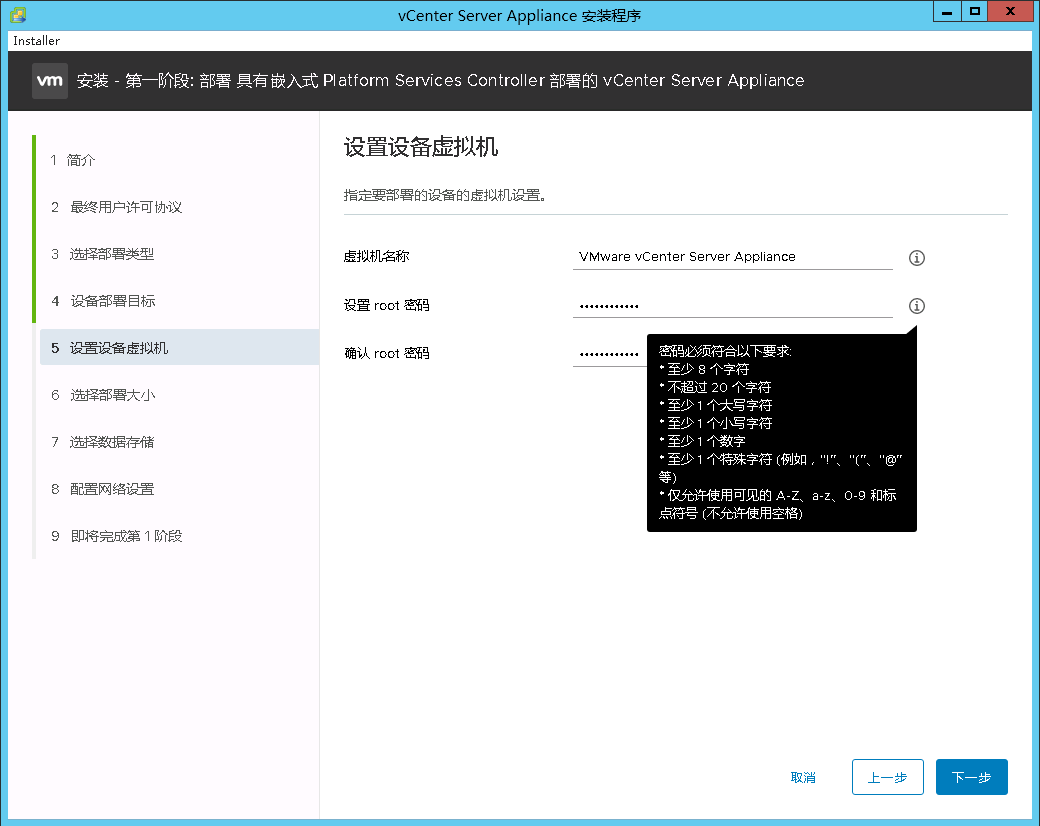Close the installer window

pos(1010,12)
